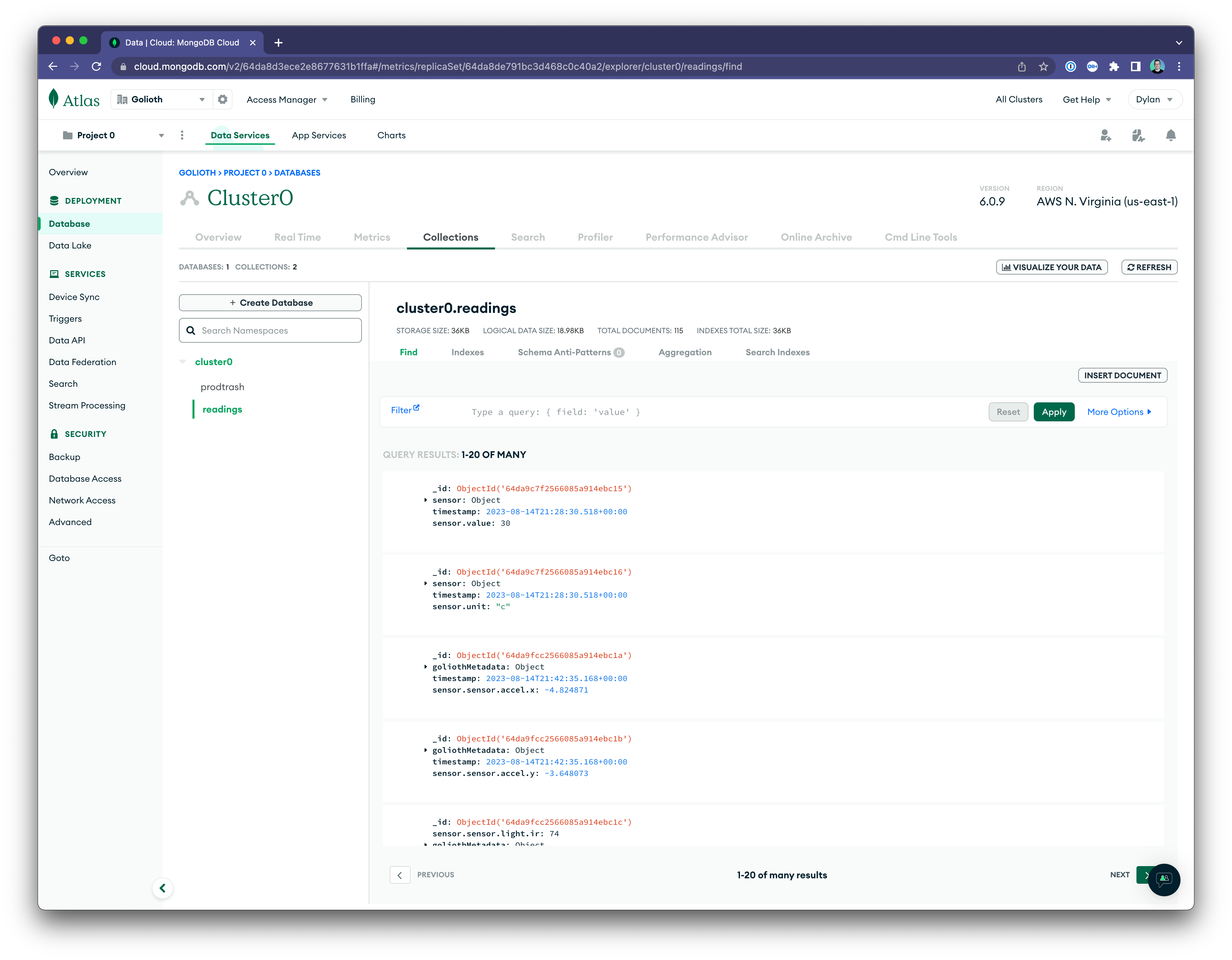Click Insert Document button
This screenshot has height=960, width=1232.
click(x=1123, y=375)
